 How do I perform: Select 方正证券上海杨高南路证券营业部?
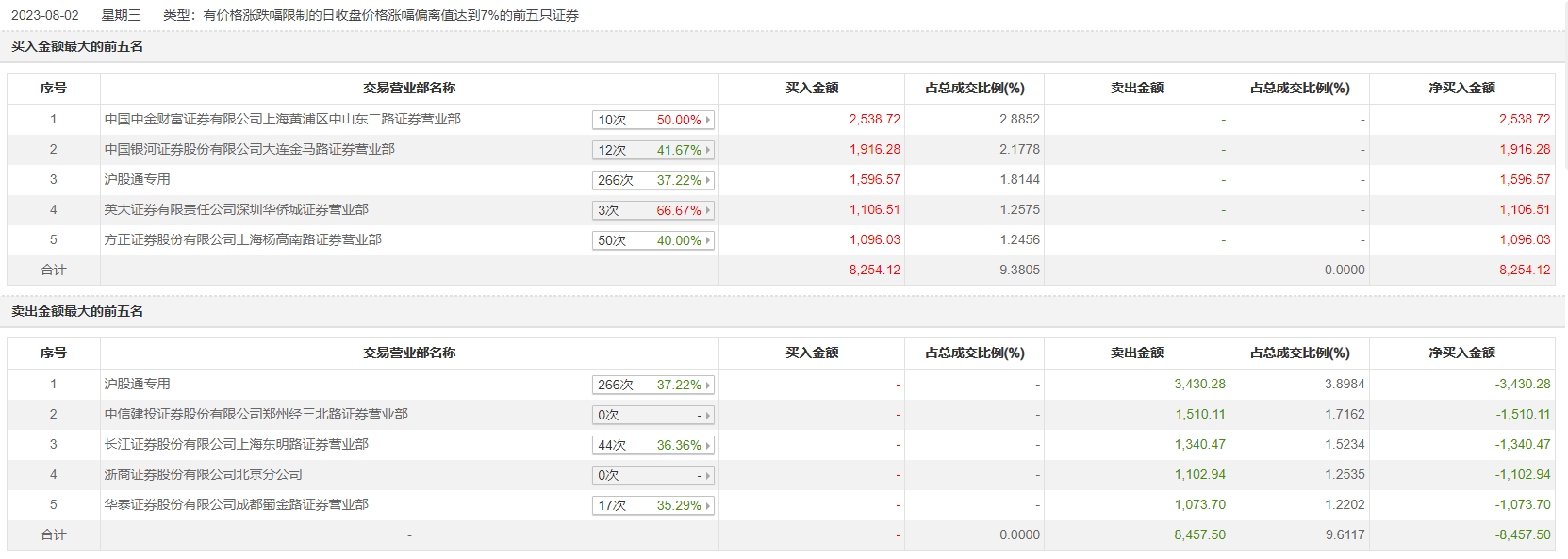tap(242, 240)
